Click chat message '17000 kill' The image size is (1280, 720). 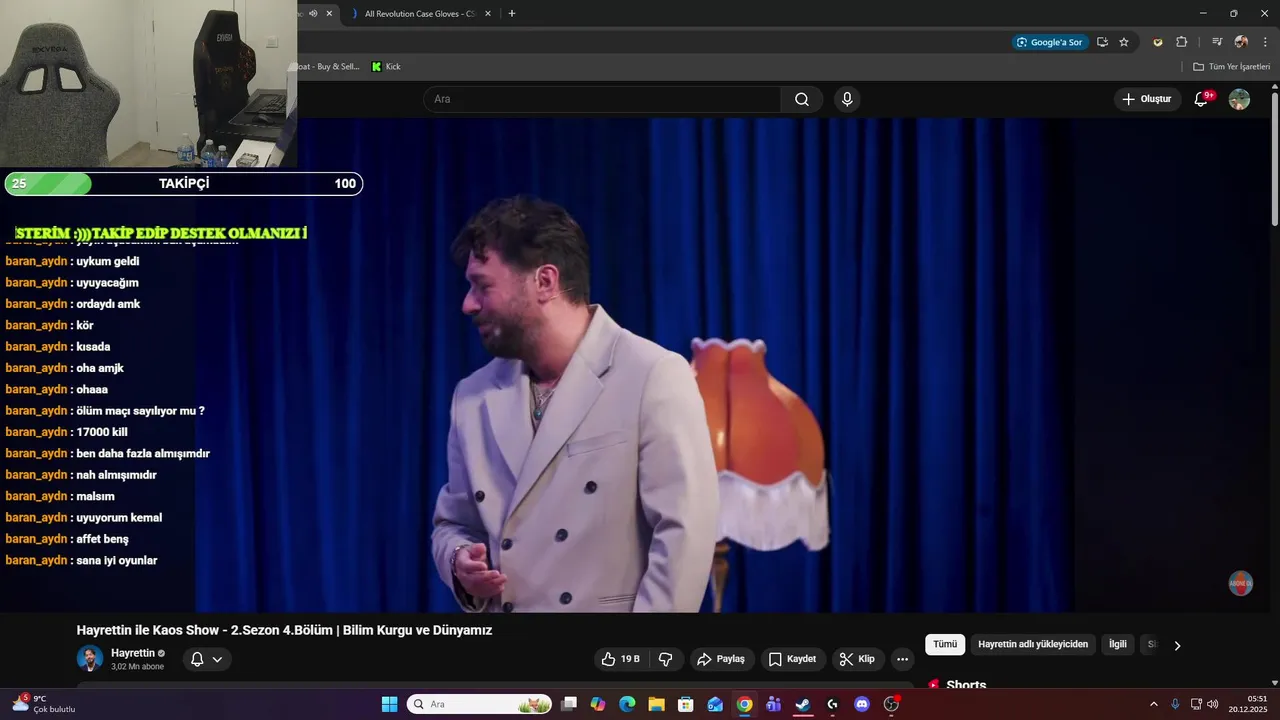pyautogui.click(x=102, y=432)
